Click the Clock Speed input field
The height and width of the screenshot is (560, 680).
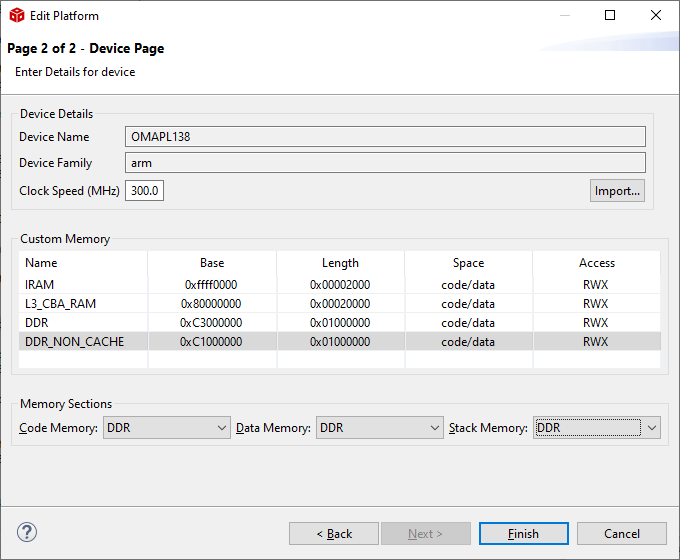tap(144, 190)
